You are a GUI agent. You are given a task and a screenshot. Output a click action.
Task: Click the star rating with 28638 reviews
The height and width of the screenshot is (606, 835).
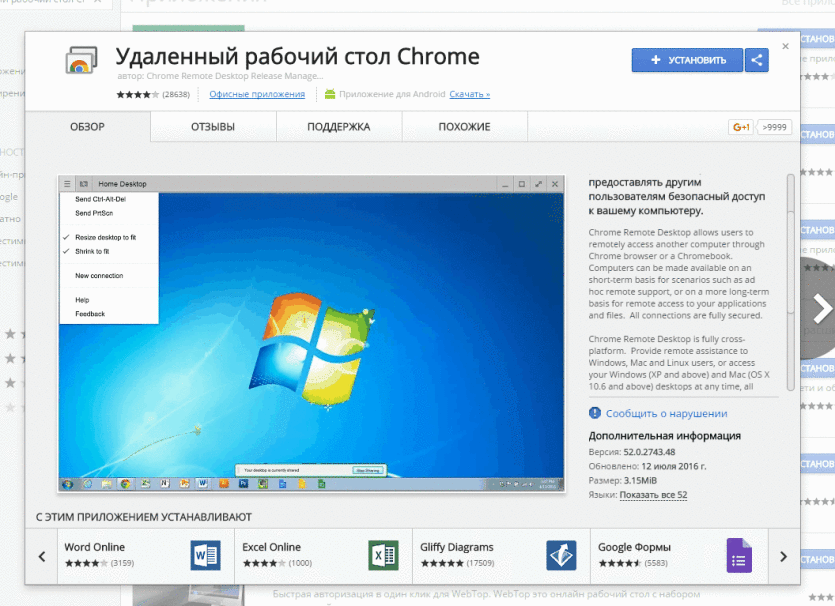(x=153, y=94)
